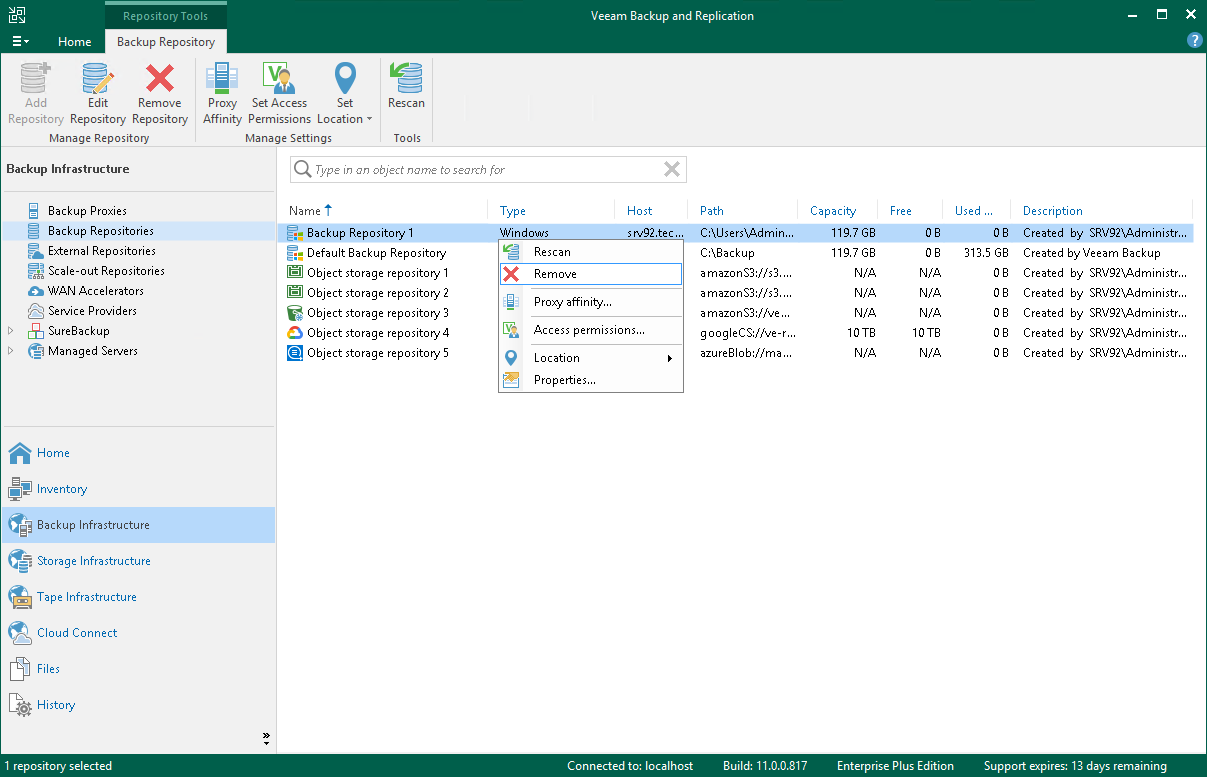
Task: Choose Proxy affinity from context menu
Action: [x=591, y=302]
